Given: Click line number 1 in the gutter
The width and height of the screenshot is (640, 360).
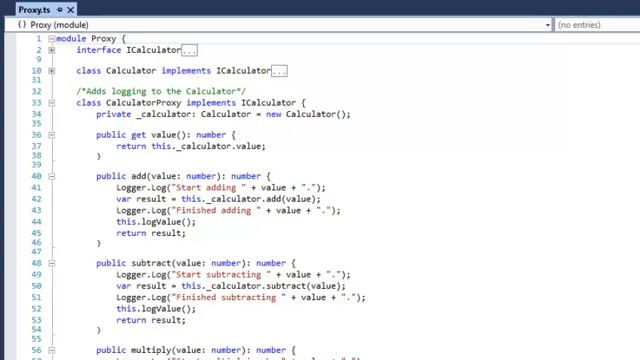Looking at the screenshot, I should point(39,38).
